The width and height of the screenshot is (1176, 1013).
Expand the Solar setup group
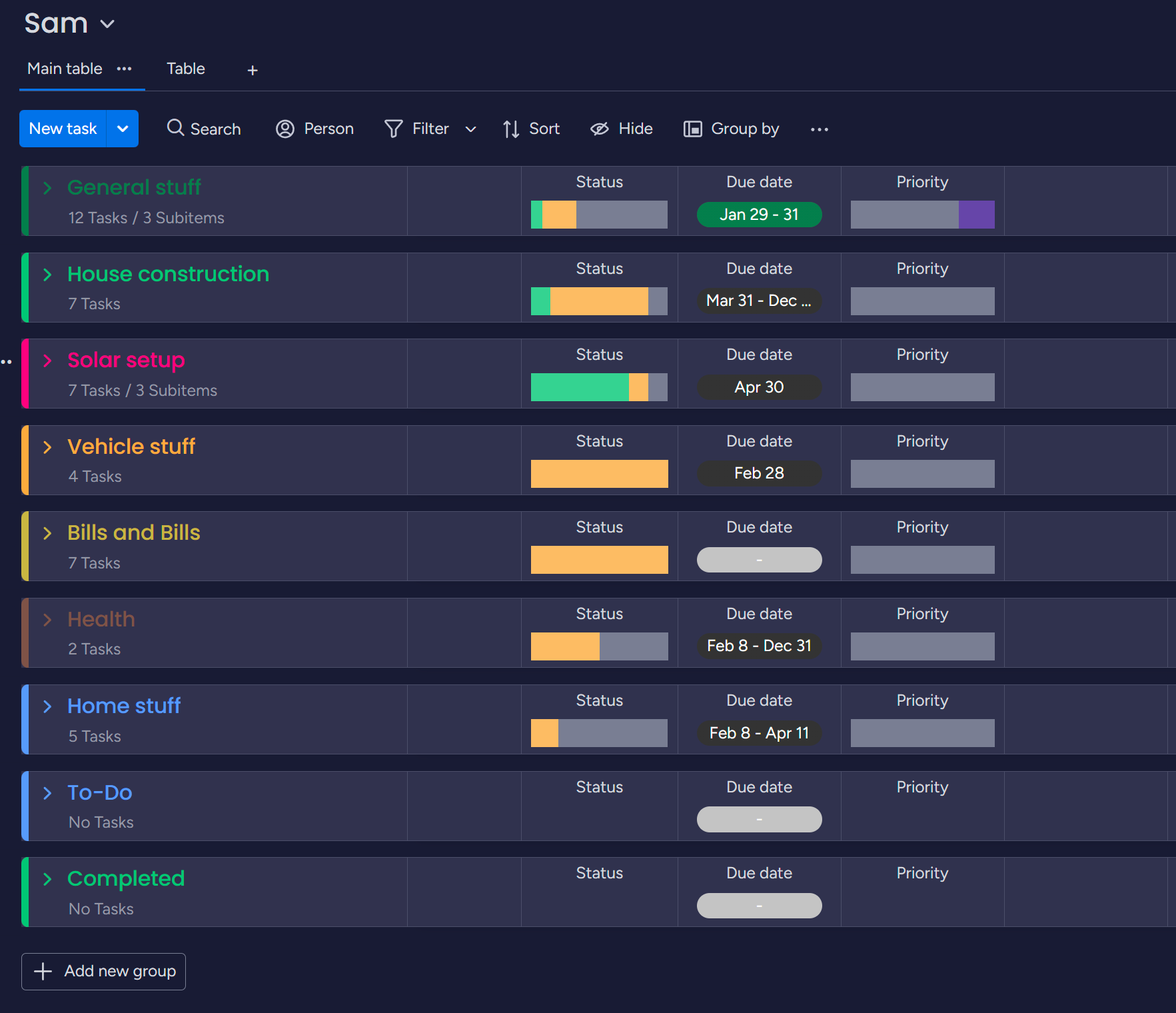tap(47, 361)
